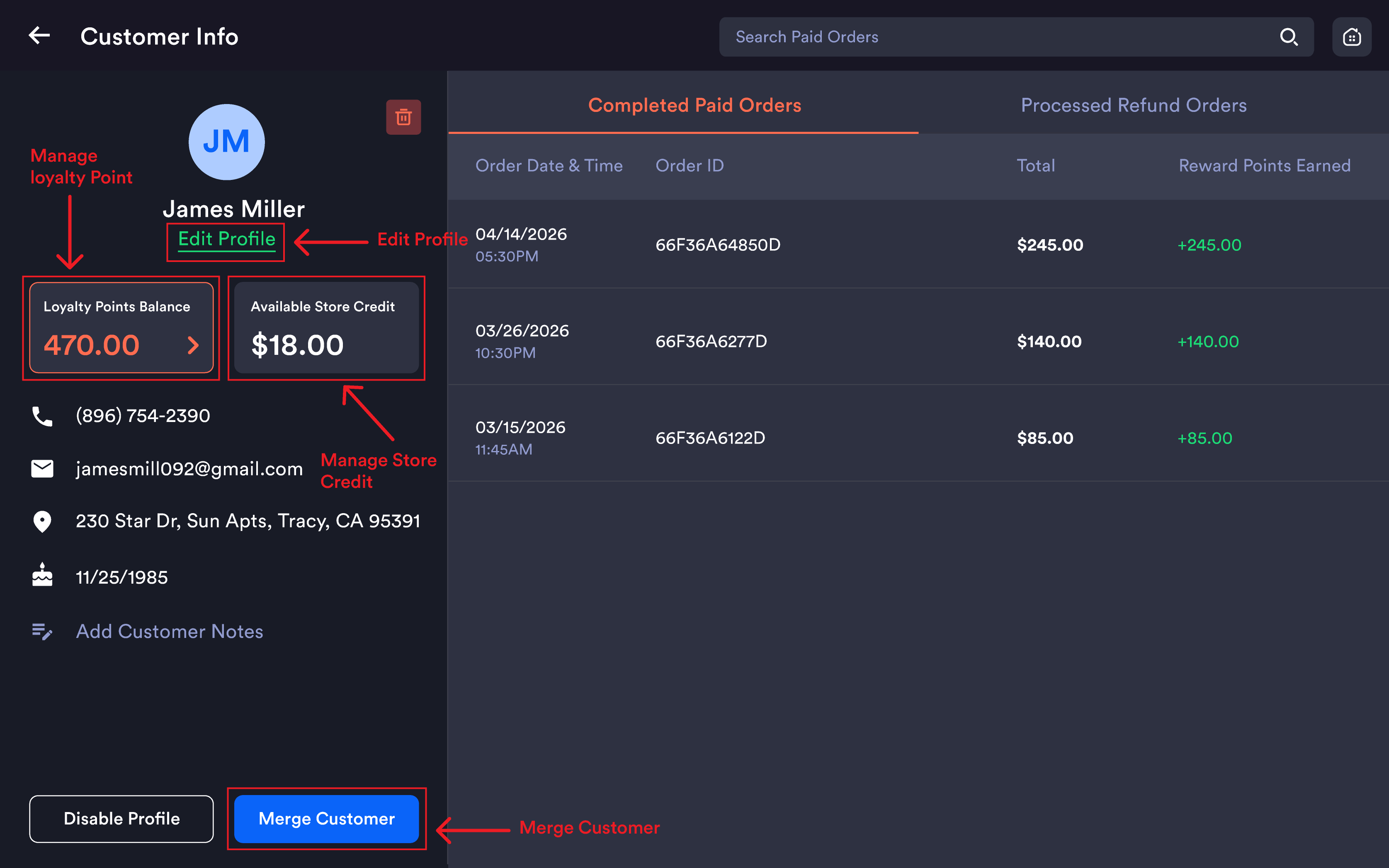Open the Edit Profile link
The height and width of the screenshot is (868, 1389).
pos(226,240)
